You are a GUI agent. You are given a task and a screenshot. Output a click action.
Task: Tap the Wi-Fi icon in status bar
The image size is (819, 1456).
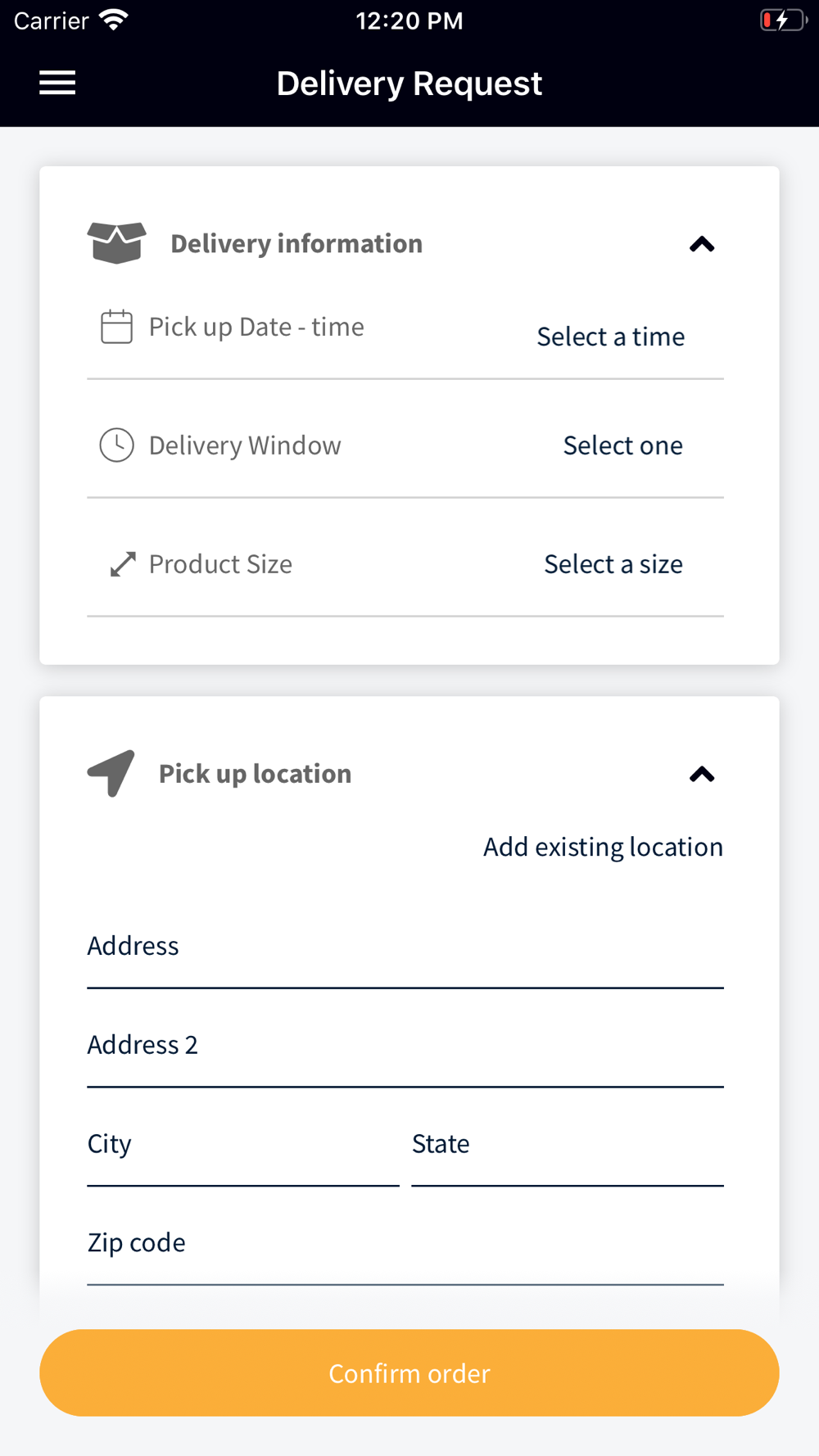coord(114,20)
